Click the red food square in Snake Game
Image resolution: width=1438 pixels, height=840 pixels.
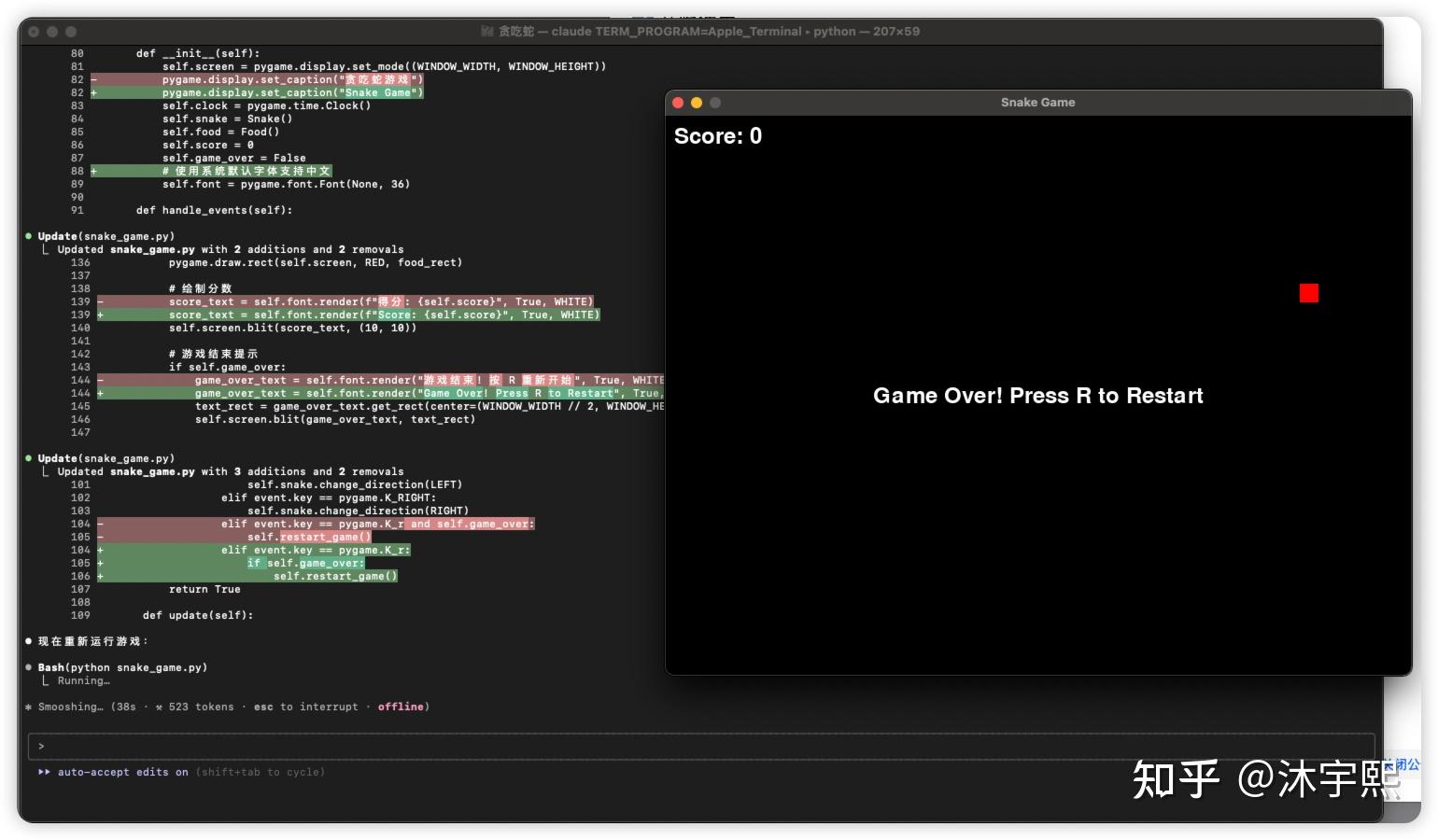pos(1309,293)
